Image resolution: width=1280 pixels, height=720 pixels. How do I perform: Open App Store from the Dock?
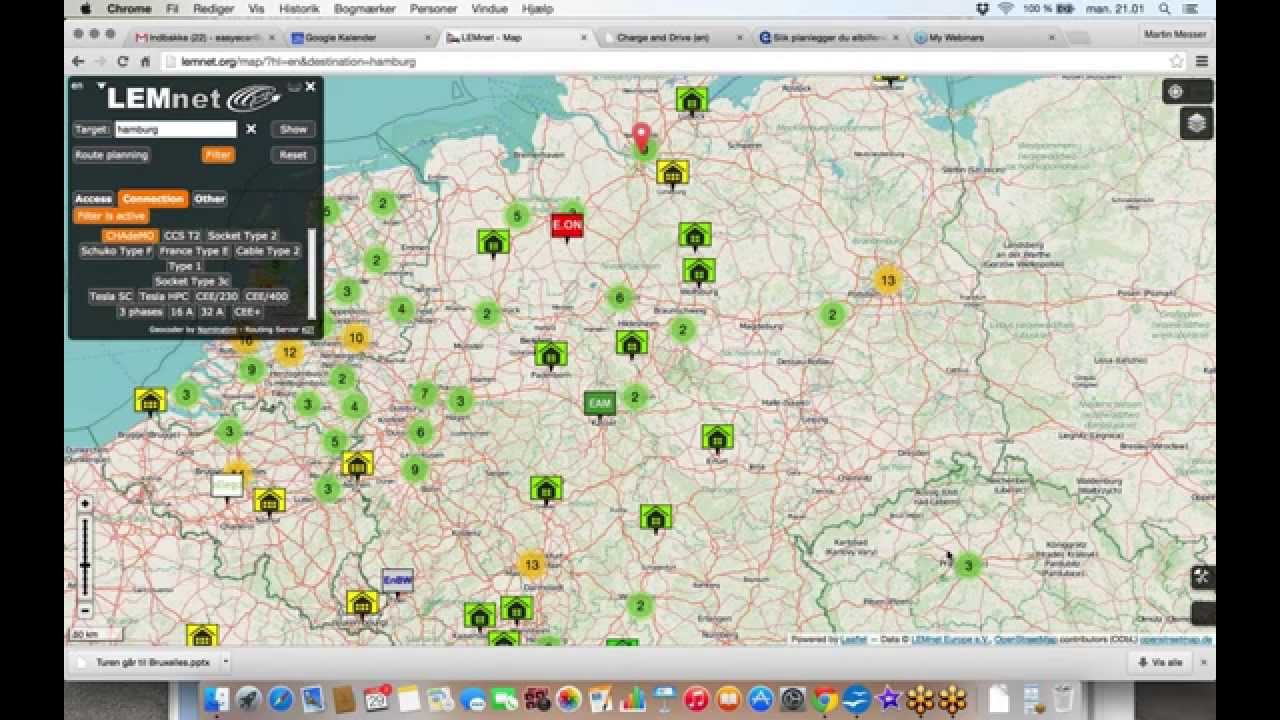760,699
